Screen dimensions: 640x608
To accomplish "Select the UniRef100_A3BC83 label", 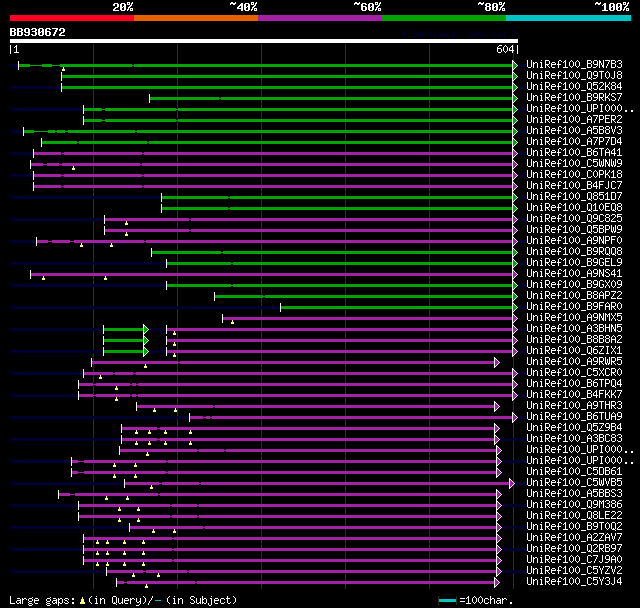I will [574, 439].
